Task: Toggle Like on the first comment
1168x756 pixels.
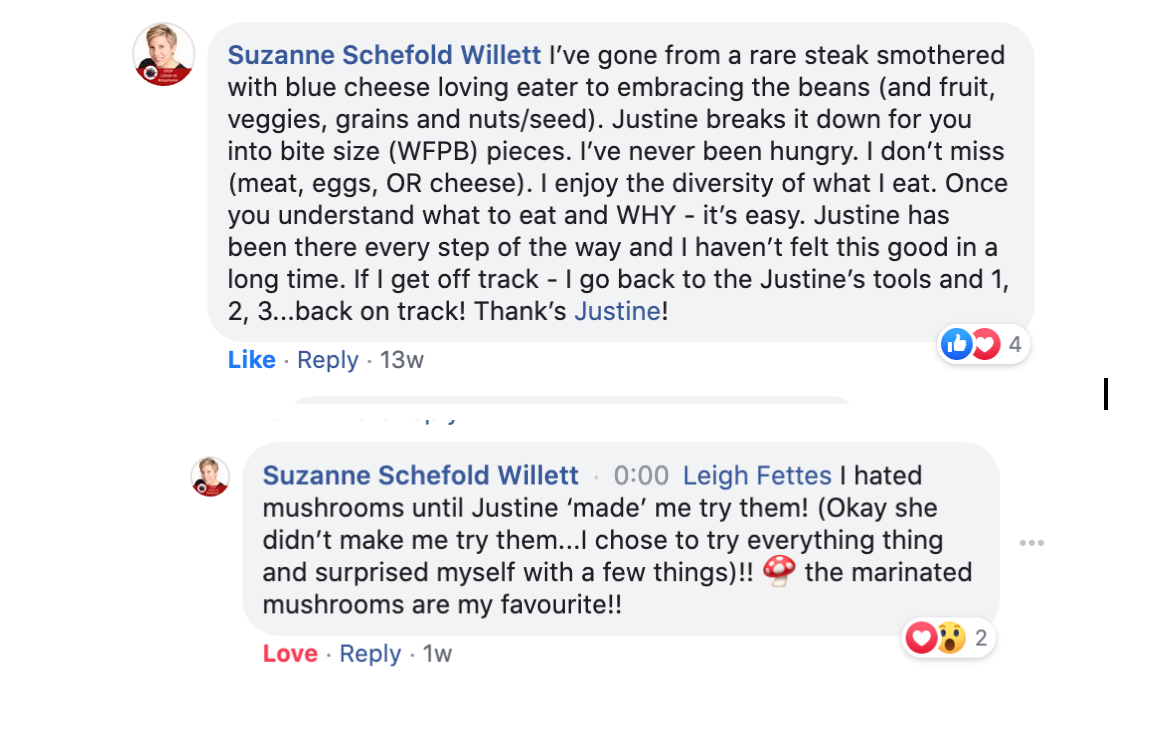Action: [x=252, y=360]
